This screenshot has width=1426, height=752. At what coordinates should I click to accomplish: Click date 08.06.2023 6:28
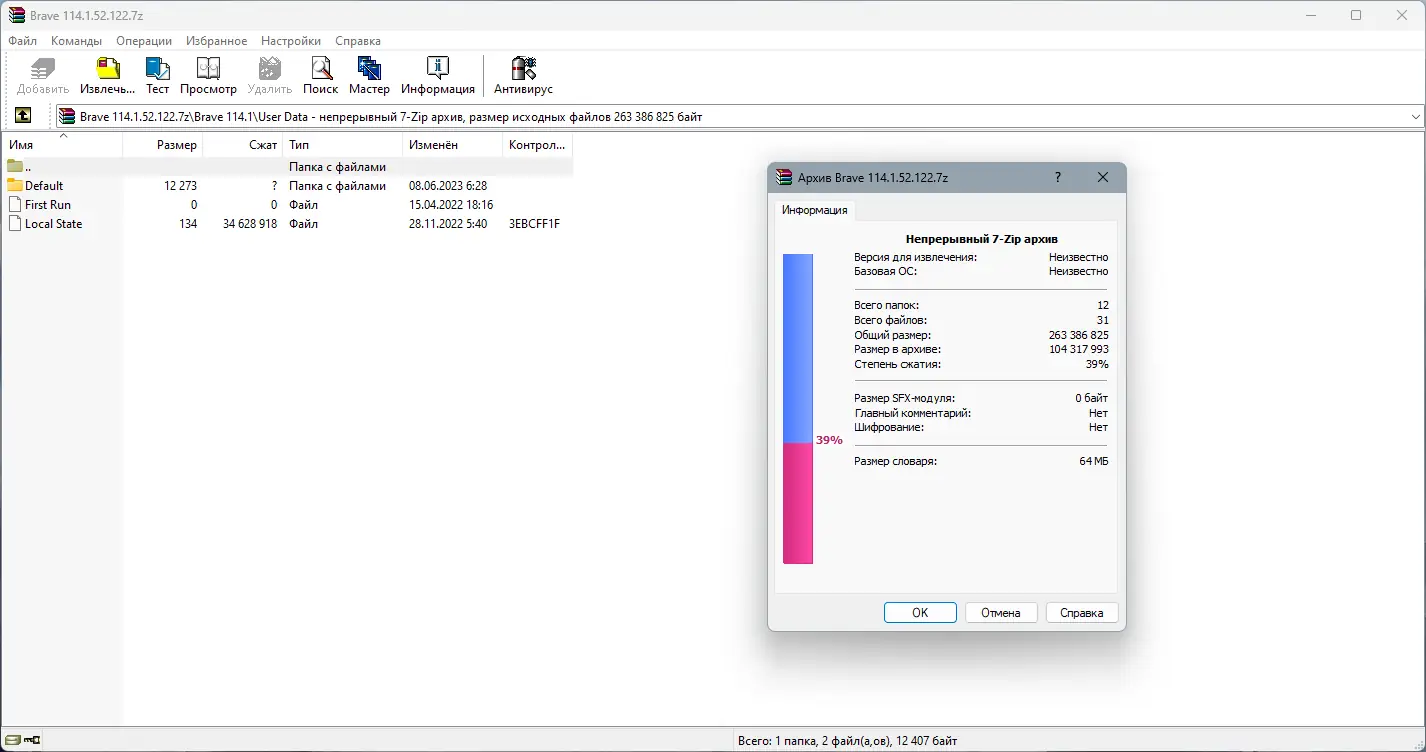(448, 186)
